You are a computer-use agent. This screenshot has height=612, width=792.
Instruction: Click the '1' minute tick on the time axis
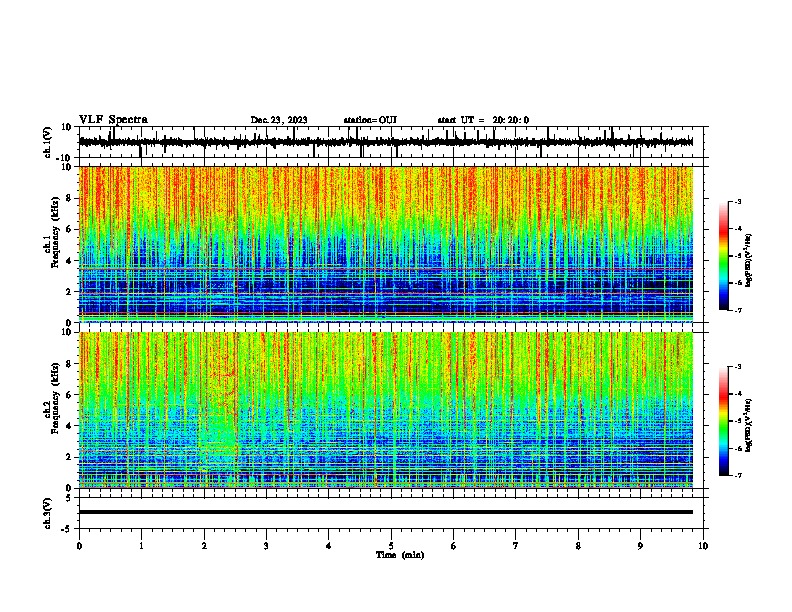coord(141,546)
